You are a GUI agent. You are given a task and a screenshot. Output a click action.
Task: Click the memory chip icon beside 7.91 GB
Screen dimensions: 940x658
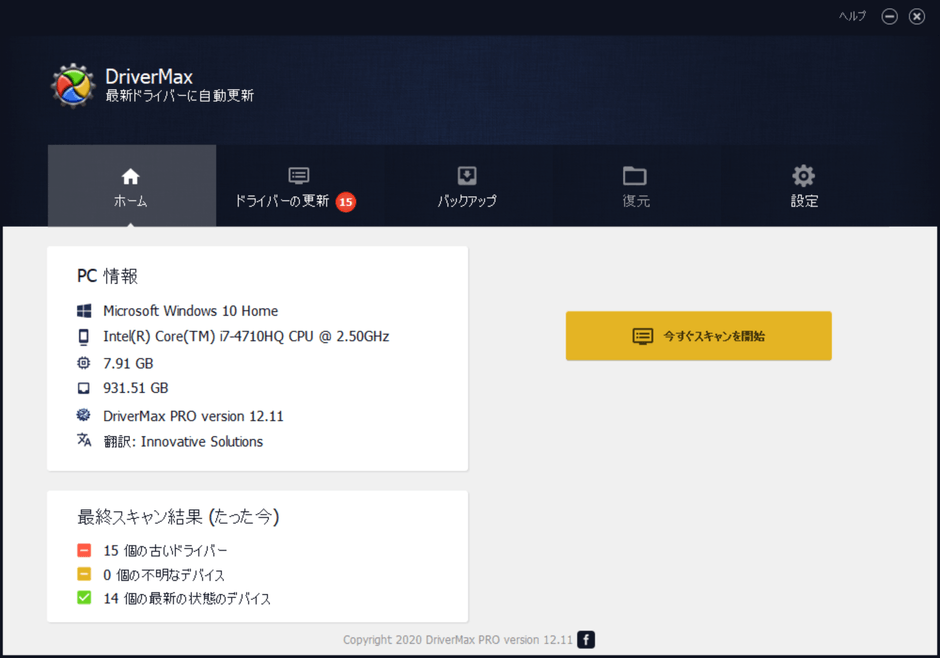coord(84,363)
